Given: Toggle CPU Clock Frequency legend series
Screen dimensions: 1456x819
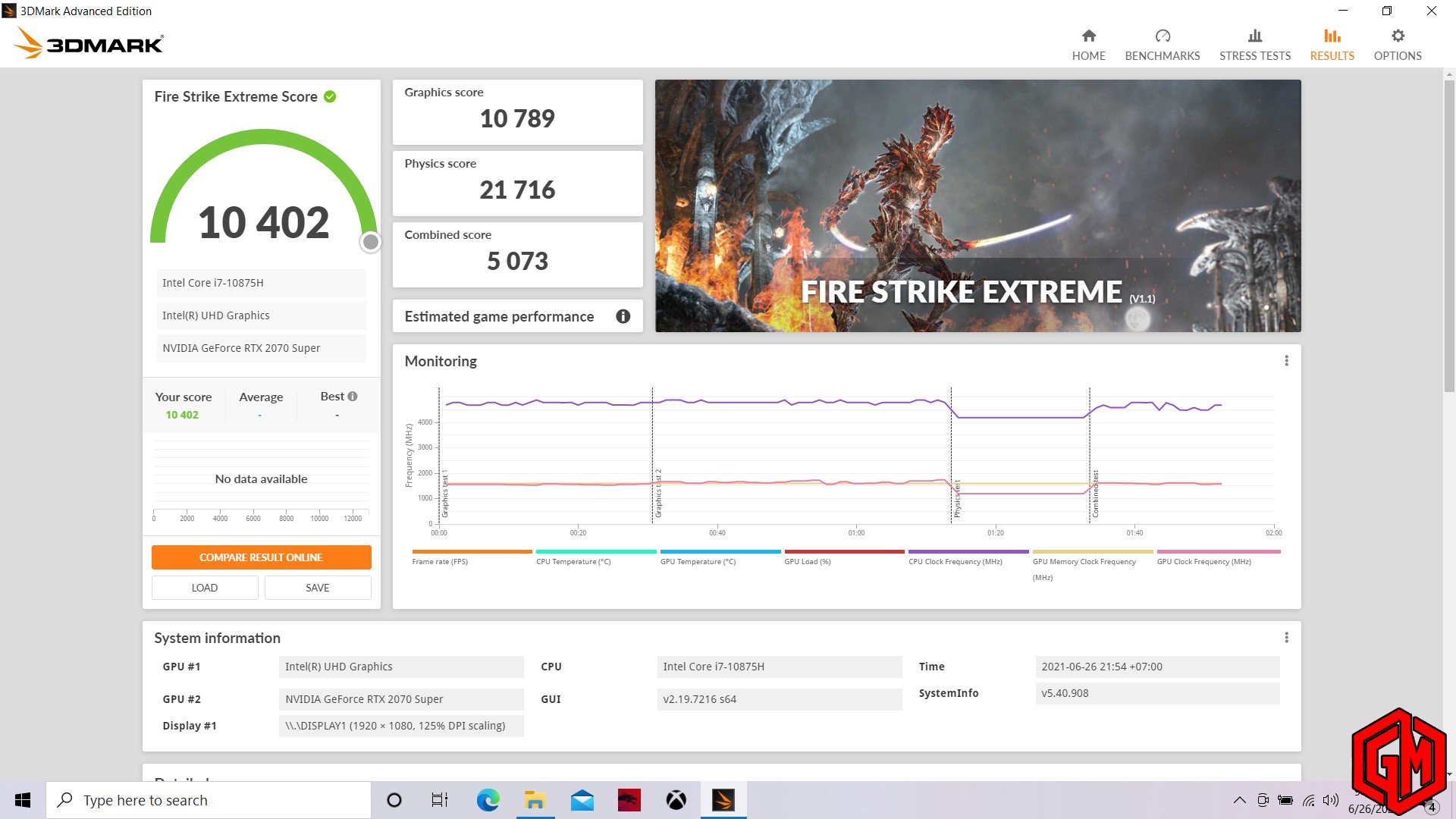Looking at the screenshot, I should 968,557.
